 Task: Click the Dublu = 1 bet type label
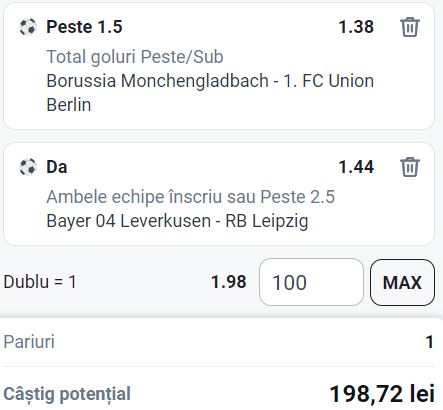tap(40, 282)
